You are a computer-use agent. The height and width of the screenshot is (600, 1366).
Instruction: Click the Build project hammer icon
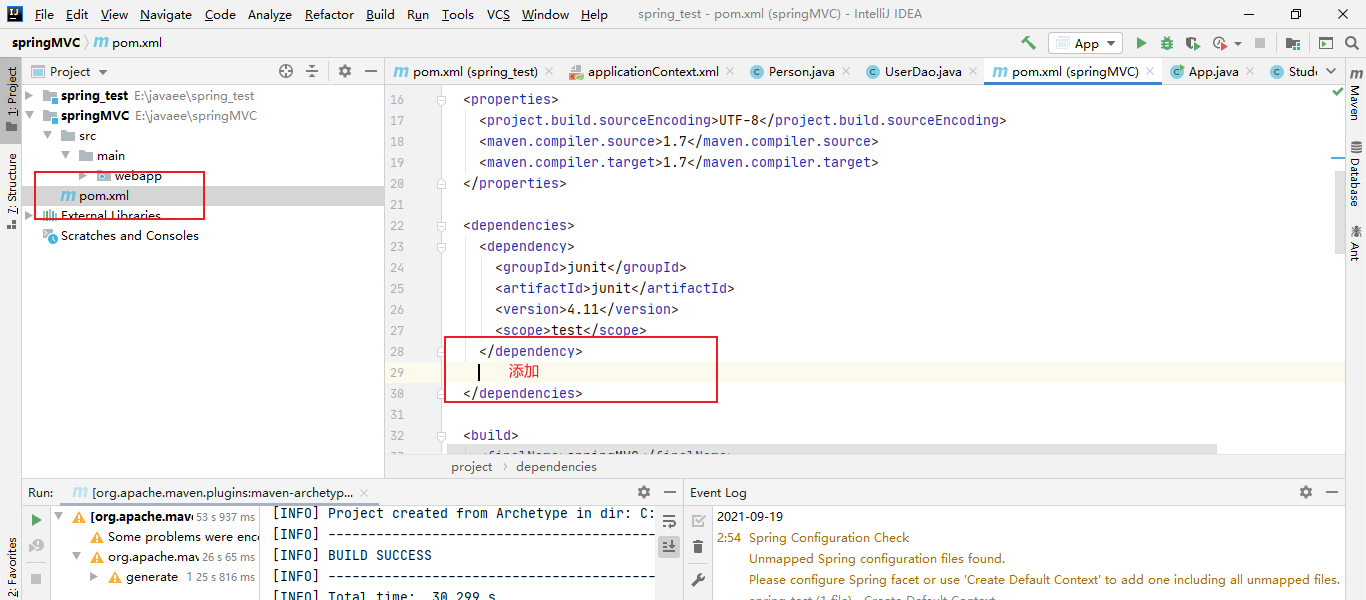coord(1028,43)
